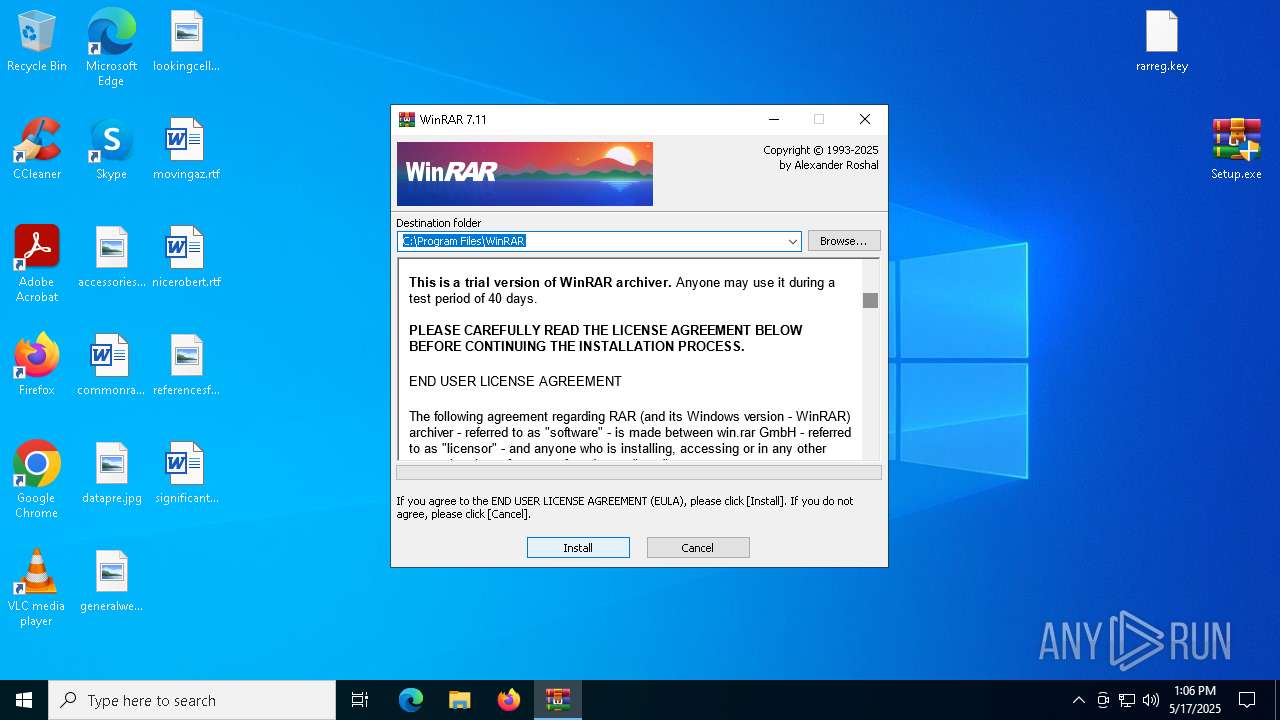Click the taskbar clock and date
The width and height of the screenshot is (1280, 720).
(1195, 700)
